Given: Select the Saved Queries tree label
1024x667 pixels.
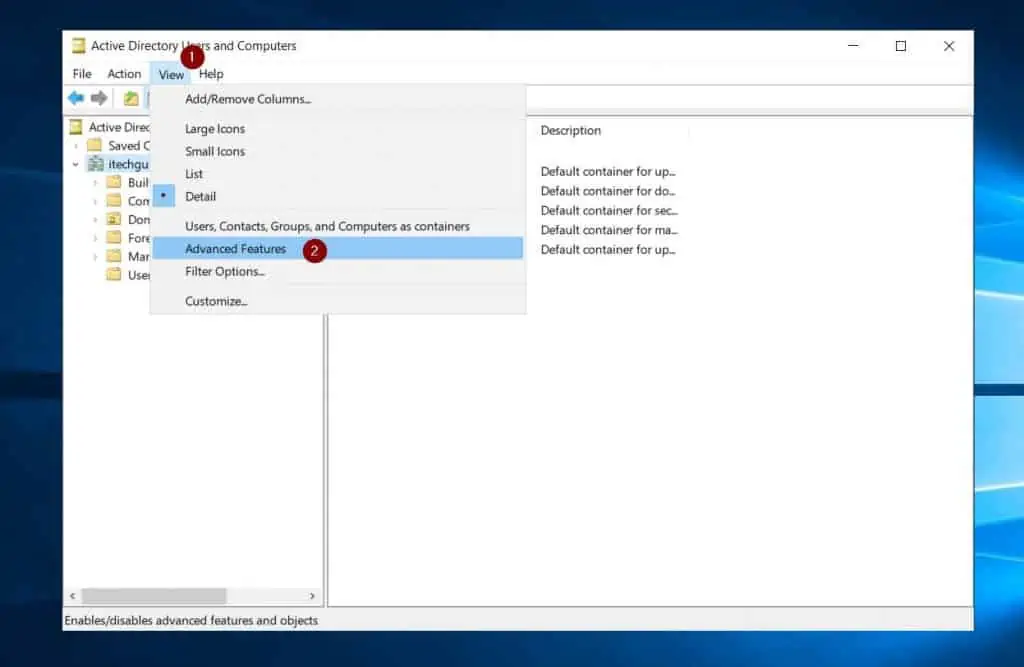Looking at the screenshot, I should [x=129, y=146].
